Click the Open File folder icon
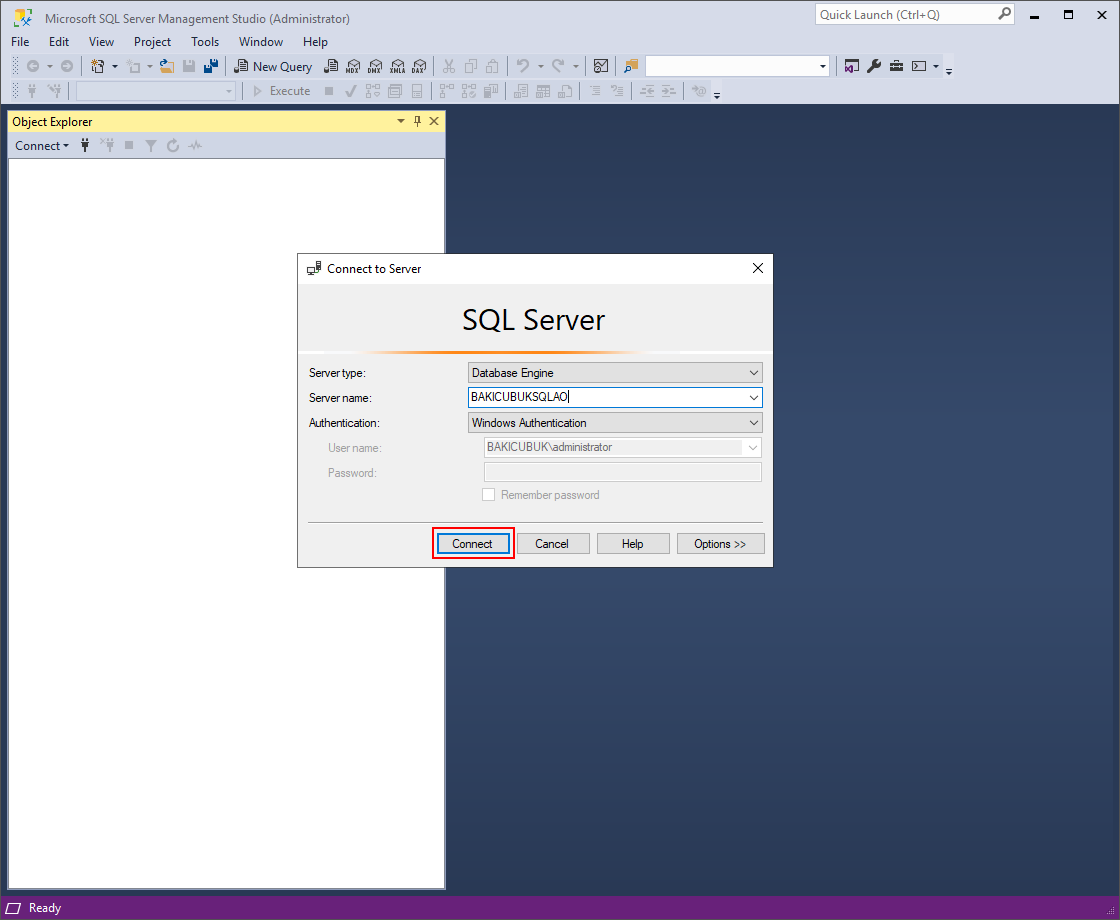This screenshot has height=920, width=1120. coord(167,66)
